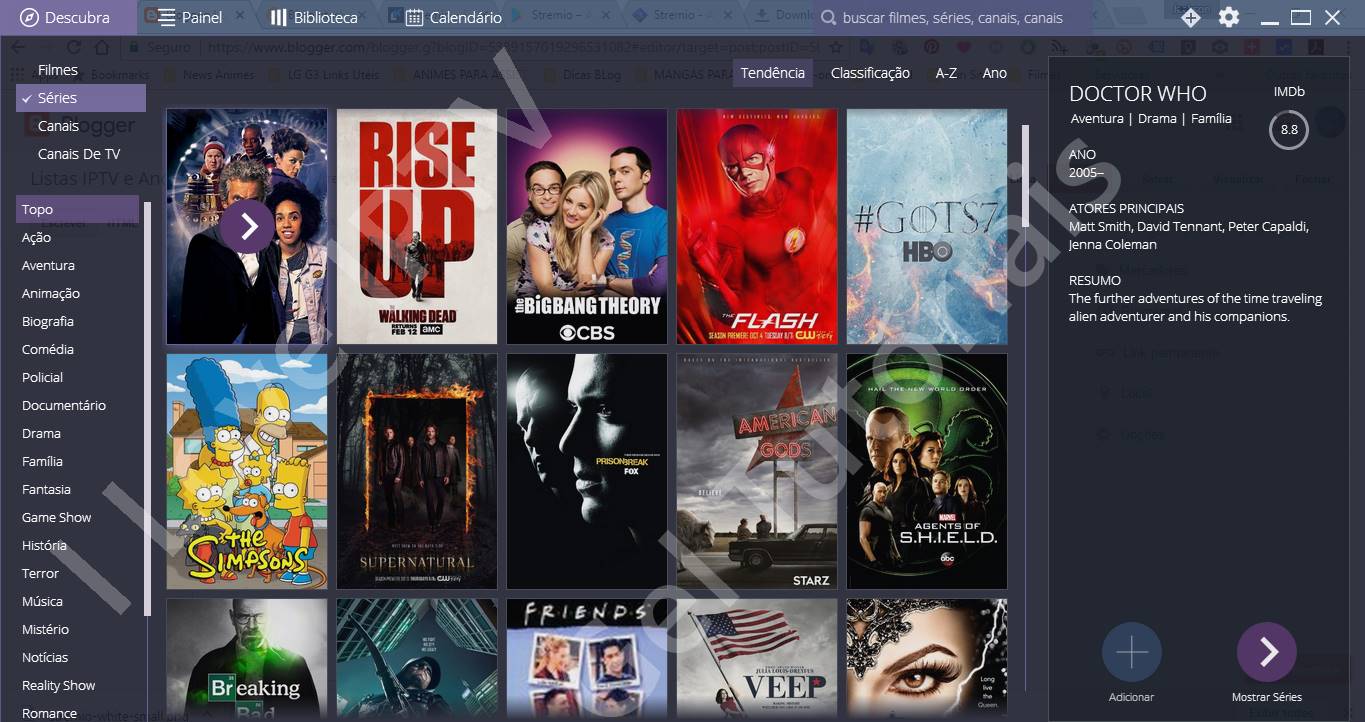Open the Agents of S.H.I.E.L.D. poster
1365x722 pixels.
[927, 471]
